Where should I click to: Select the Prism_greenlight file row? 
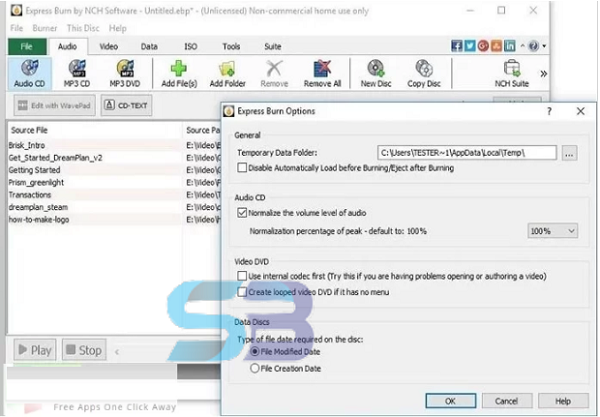(95, 182)
